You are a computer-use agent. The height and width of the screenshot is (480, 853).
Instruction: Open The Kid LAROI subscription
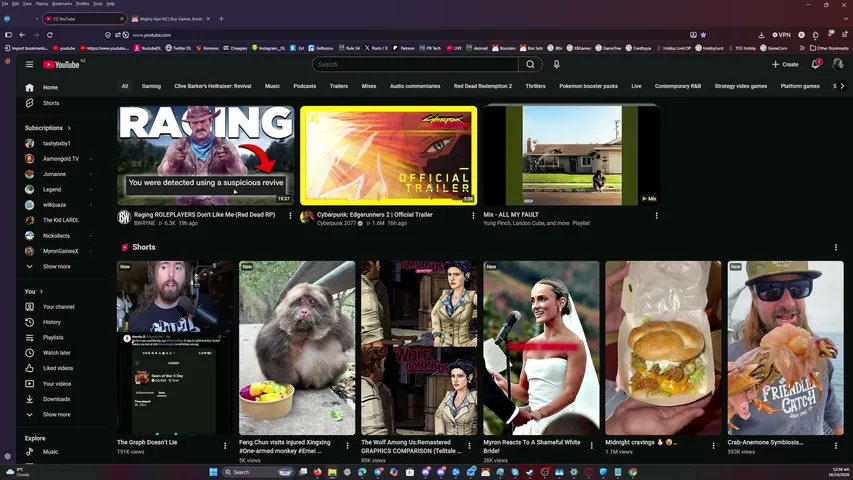(60, 220)
